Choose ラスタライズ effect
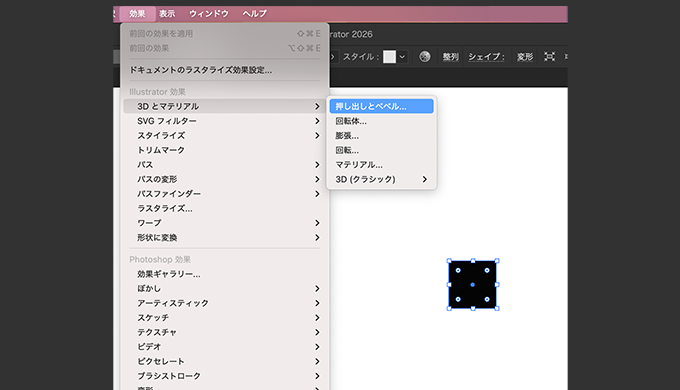The width and height of the screenshot is (680, 390). click(x=225, y=209)
